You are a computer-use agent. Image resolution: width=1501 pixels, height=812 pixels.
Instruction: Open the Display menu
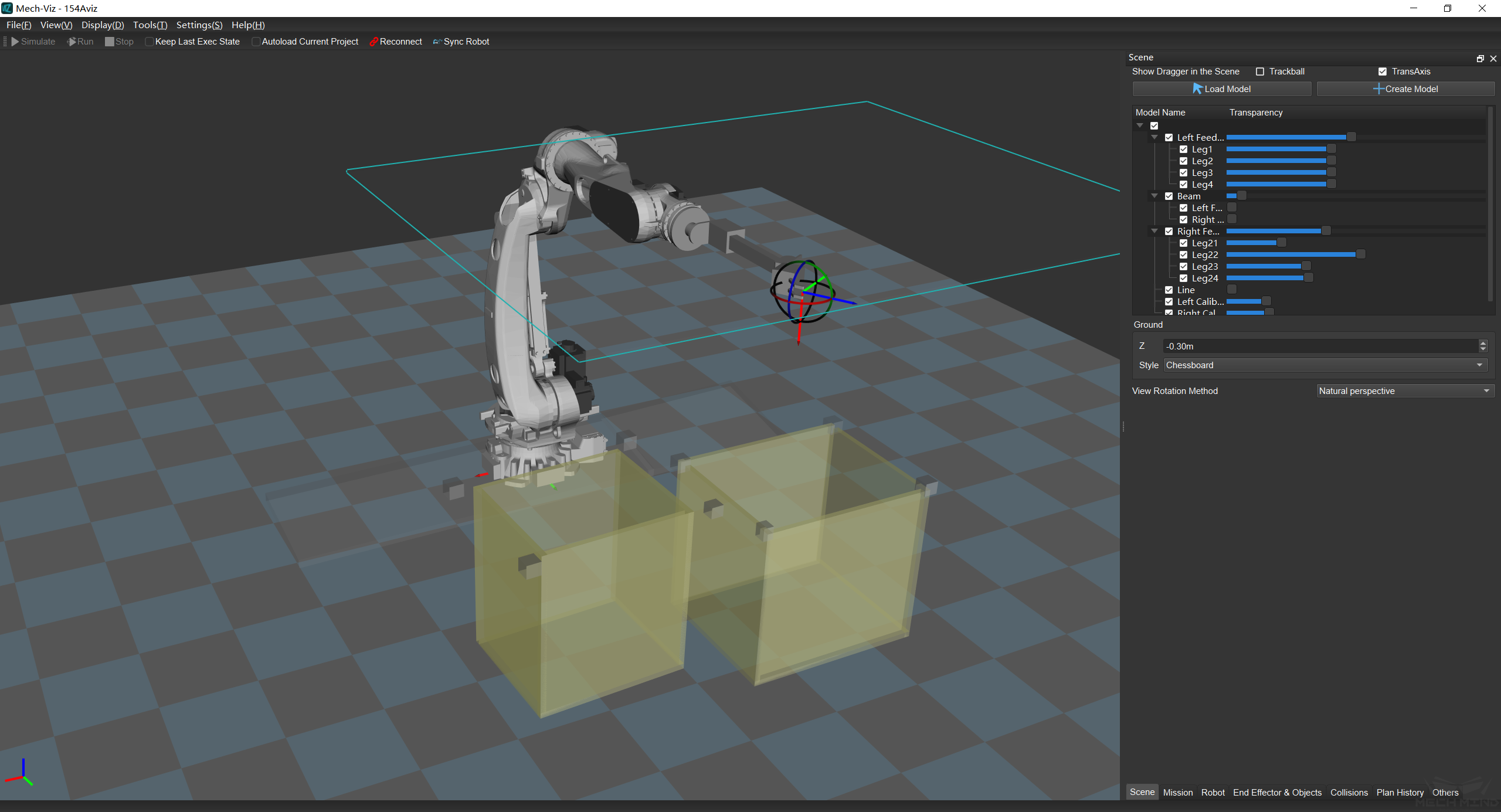(x=103, y=25)
